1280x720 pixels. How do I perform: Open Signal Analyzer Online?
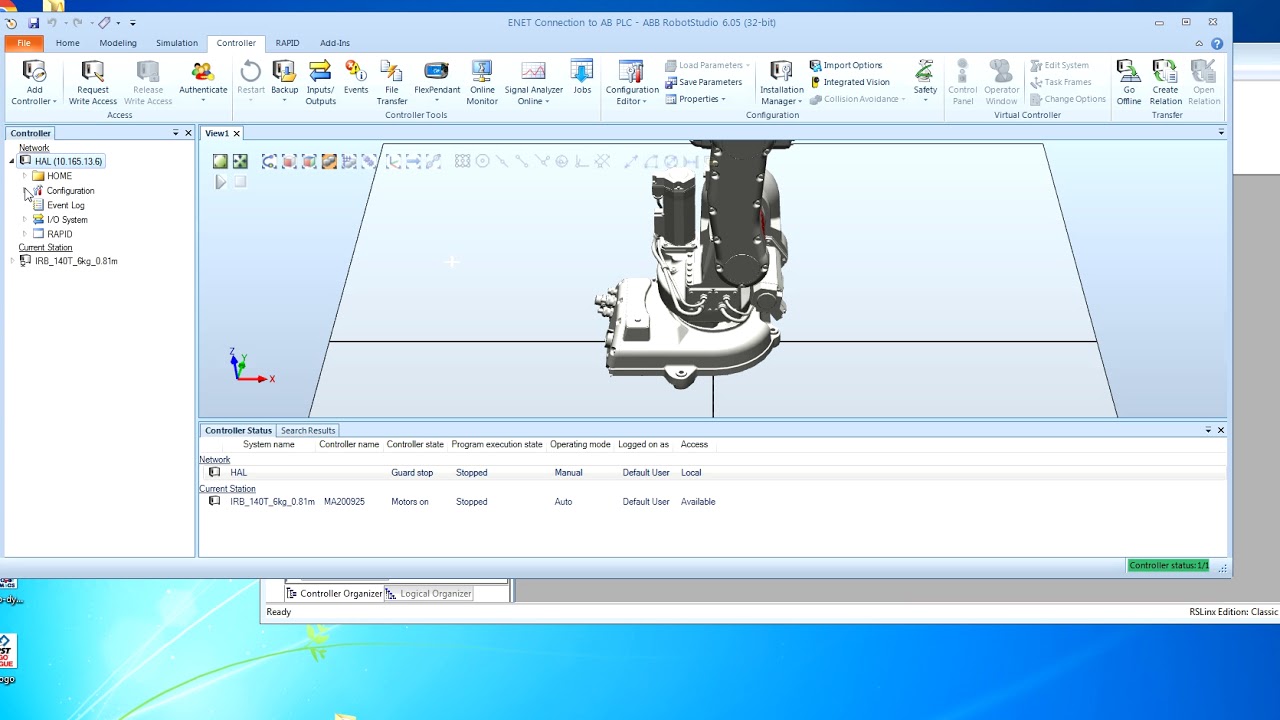533,83
